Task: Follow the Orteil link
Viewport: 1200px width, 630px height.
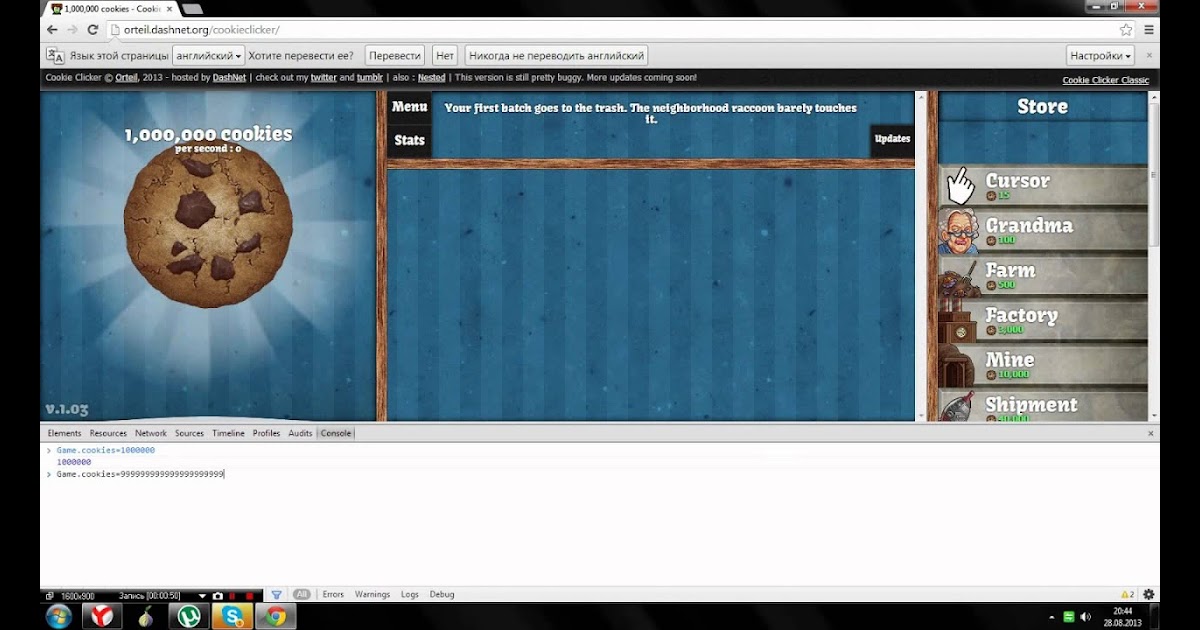Action: (x=126, y=78)
